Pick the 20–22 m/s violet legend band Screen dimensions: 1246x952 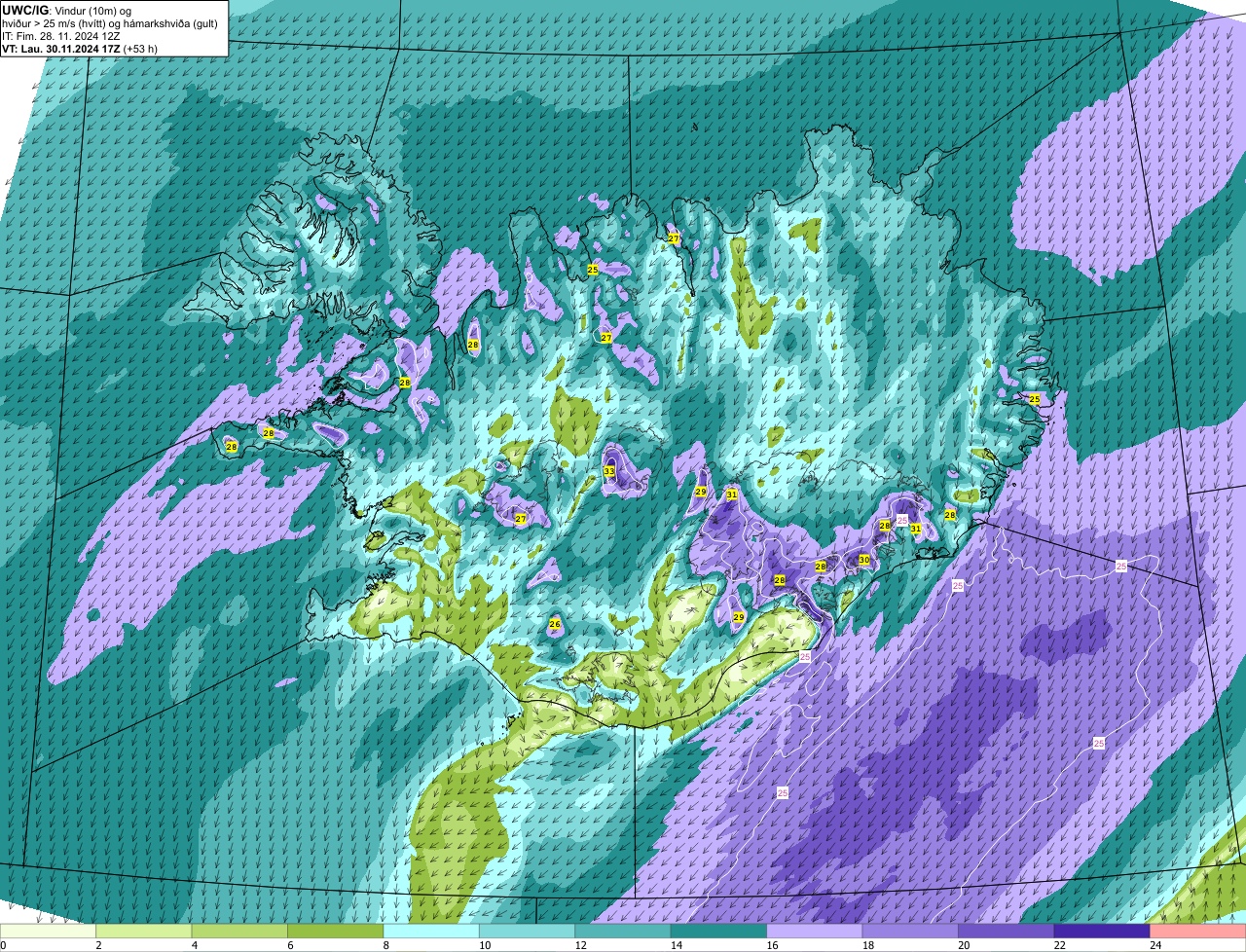1007,931
